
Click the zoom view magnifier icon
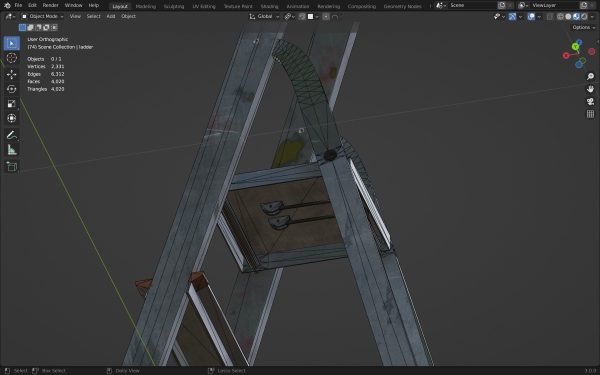tap(590, 77)
